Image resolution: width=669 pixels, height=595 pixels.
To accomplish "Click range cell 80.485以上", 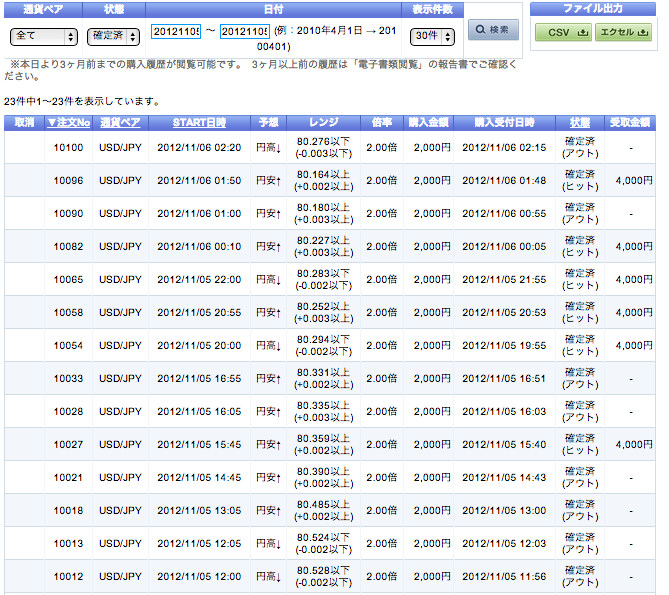I will click(x=323, y=511).
